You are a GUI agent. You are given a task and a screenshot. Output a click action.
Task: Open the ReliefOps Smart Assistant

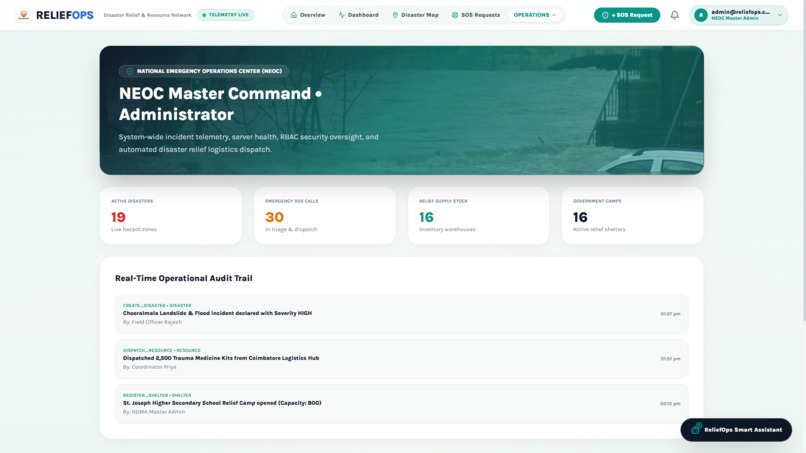coord(736,429)
